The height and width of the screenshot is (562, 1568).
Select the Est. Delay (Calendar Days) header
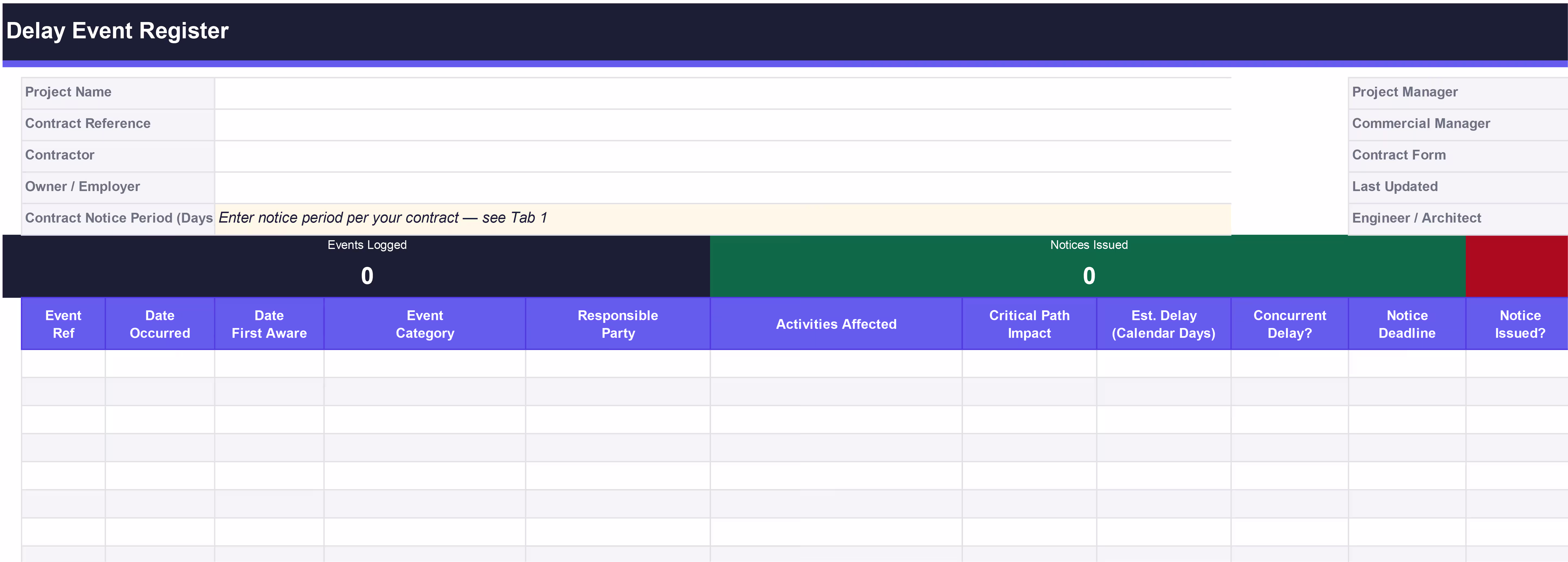point(1164,324)
